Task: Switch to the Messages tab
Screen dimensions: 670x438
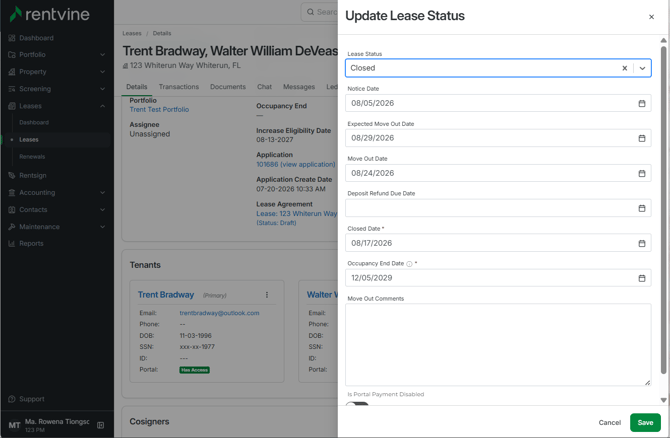Action: [x=299, y=87]
